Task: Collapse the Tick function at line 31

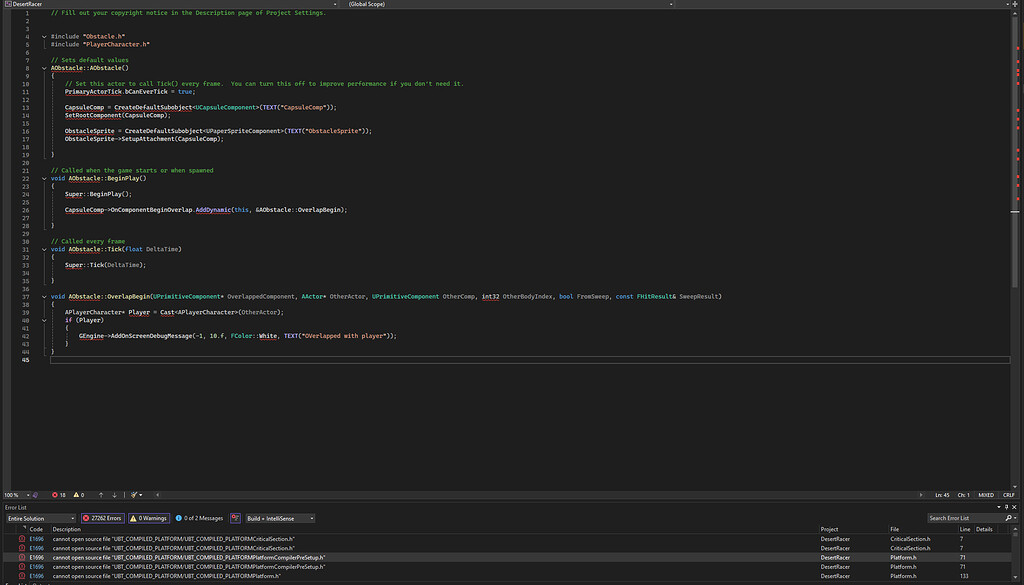Action: pyautogui.click(x=44, y=249)
